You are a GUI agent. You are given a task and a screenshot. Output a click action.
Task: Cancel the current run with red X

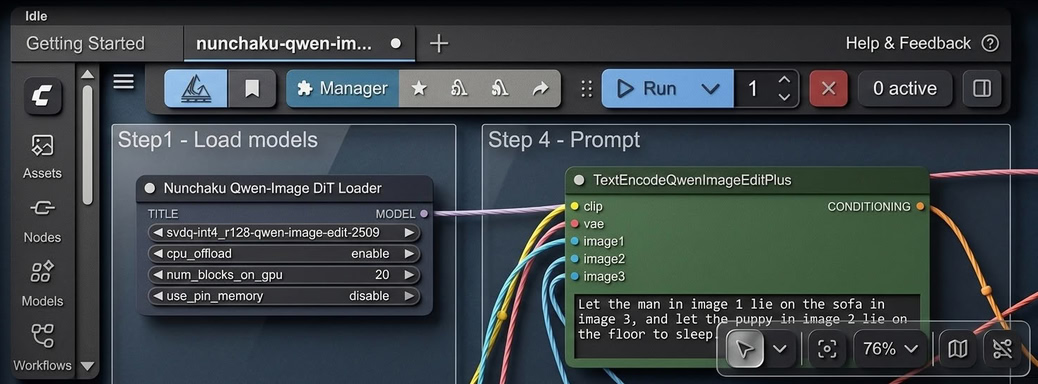pos(828,89)
